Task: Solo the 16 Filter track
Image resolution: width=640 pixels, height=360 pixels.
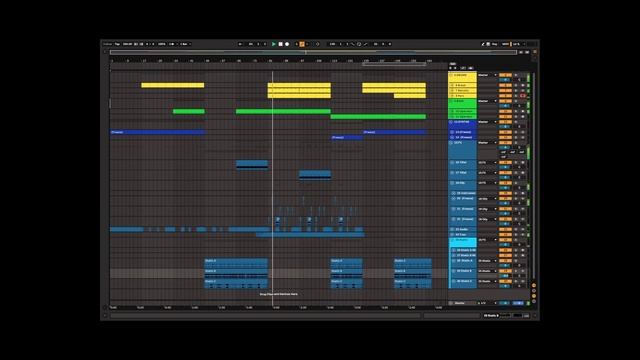Action: [516, 162]
